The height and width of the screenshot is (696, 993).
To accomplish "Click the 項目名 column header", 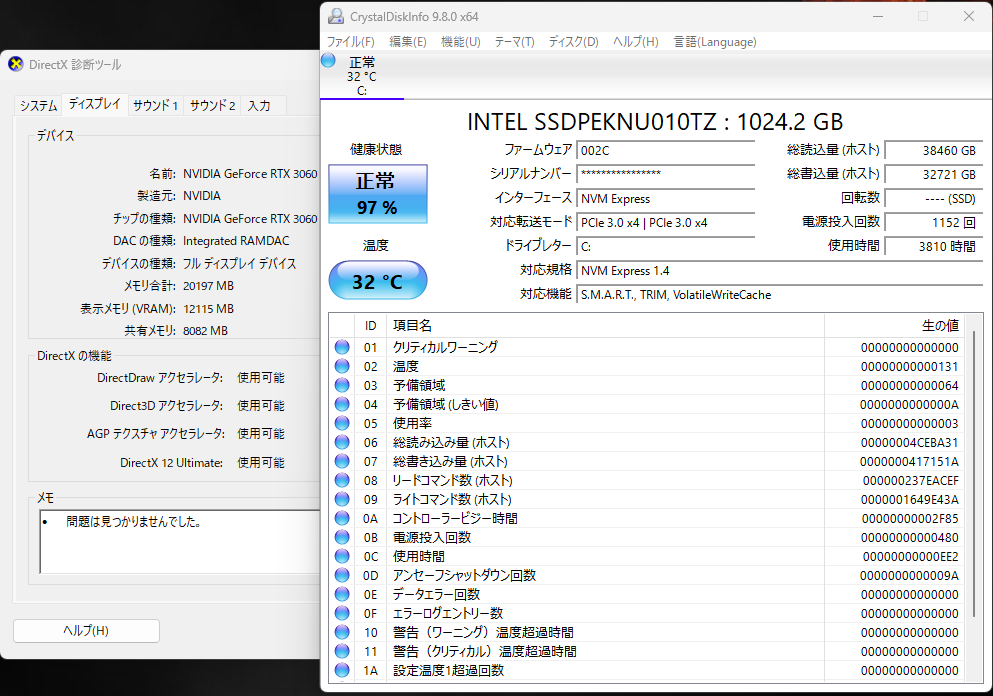I will point(605,326).
